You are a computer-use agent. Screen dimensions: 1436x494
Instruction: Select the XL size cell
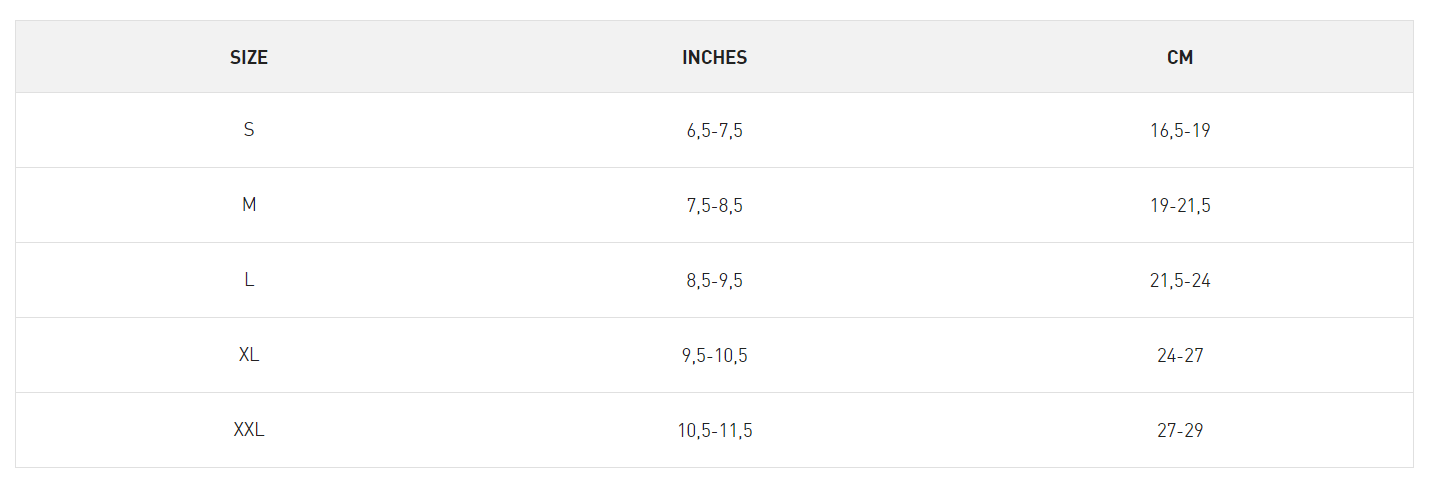(249, 355)
